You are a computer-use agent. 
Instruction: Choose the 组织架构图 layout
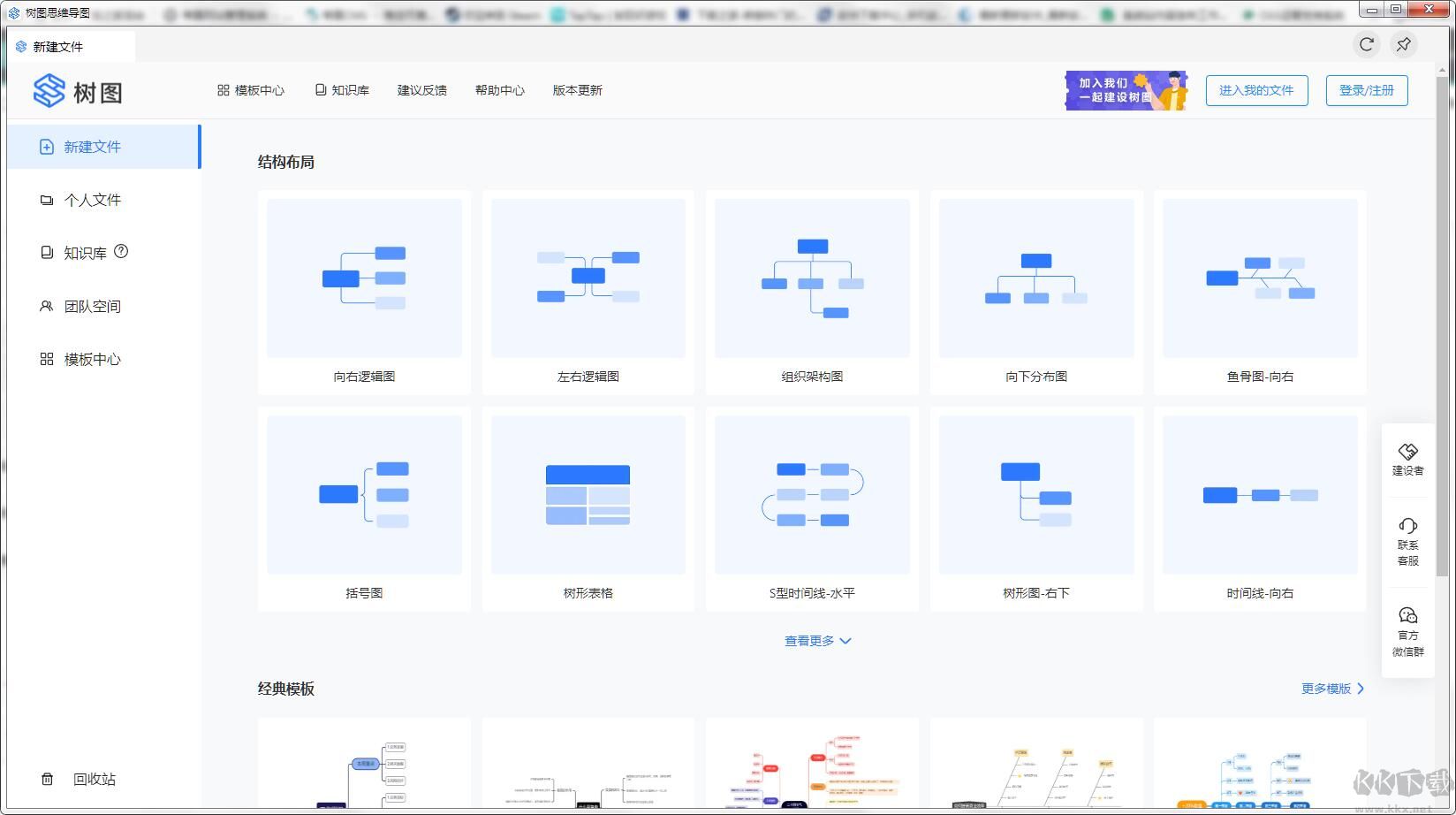(x=812, y=293)
